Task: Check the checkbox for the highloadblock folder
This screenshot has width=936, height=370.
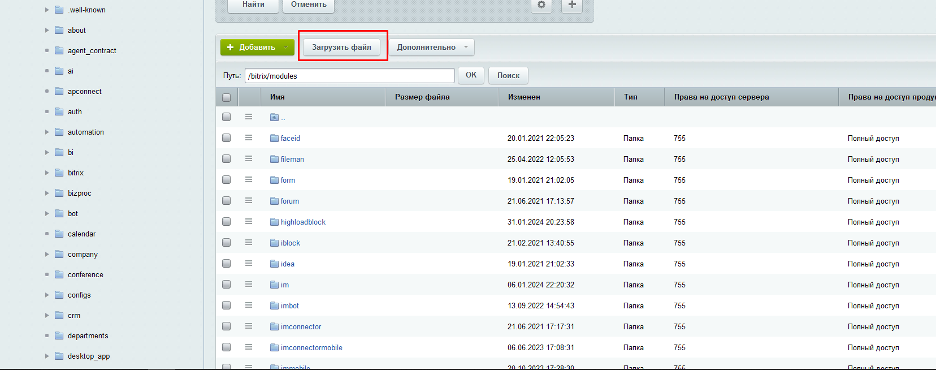Action: [x=226, y=221]
